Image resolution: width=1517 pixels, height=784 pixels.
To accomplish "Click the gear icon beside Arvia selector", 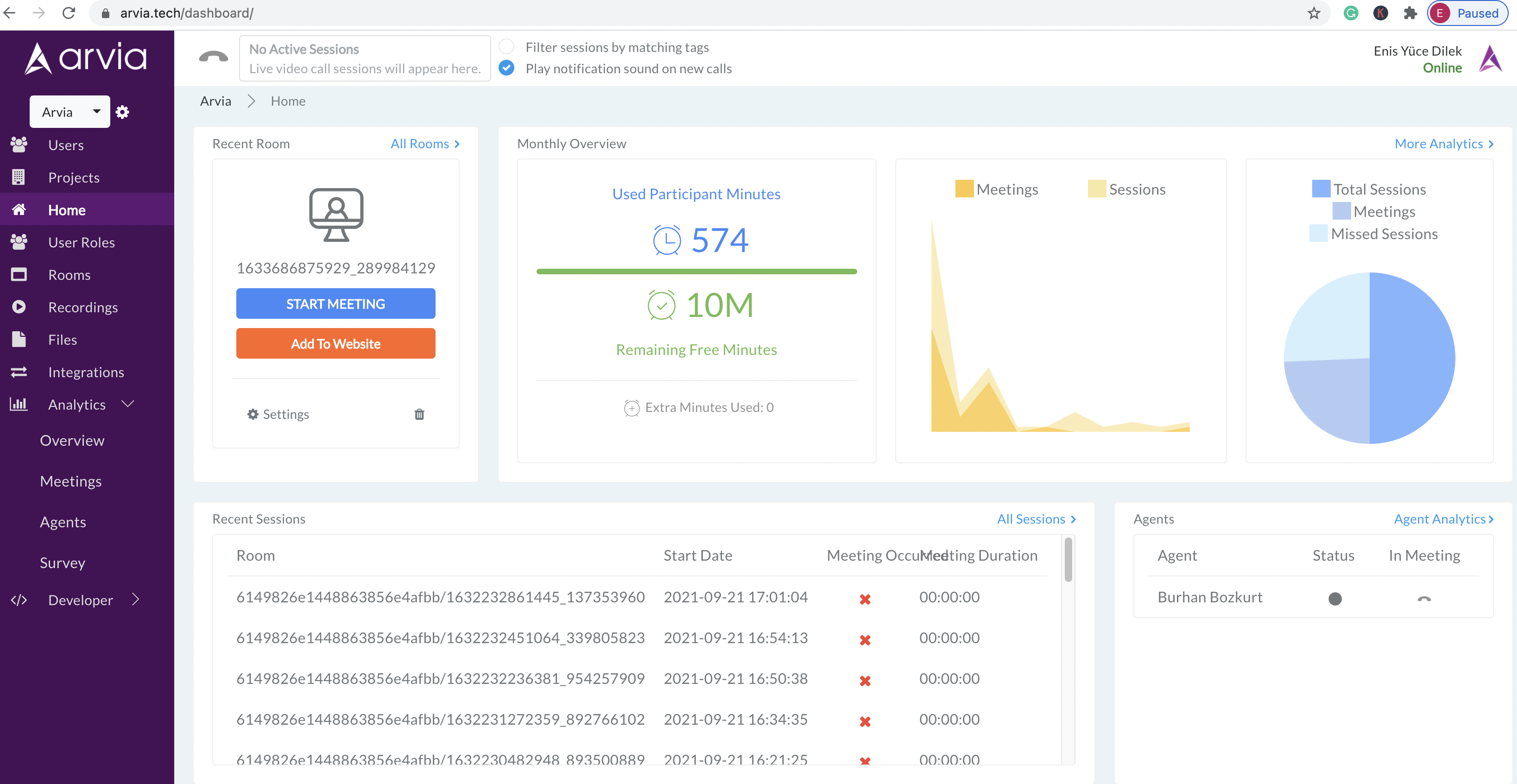I will point(122,112).
